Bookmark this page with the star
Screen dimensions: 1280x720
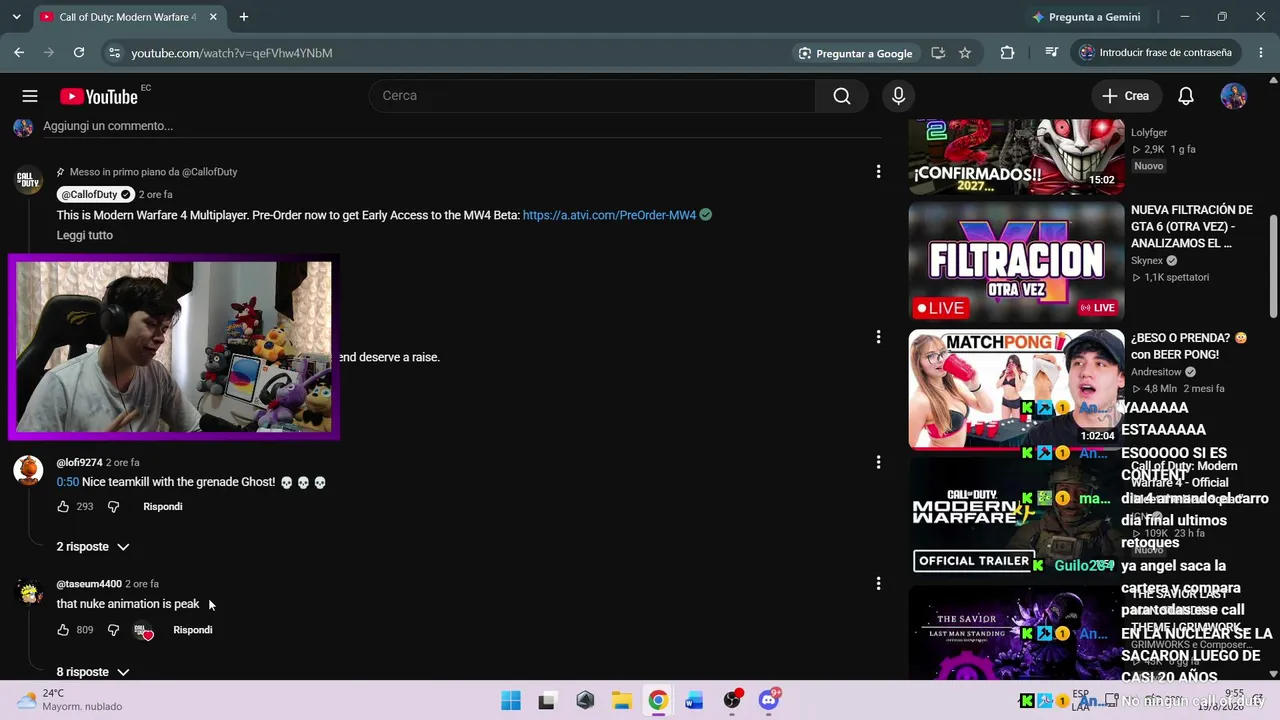(x=965, y=53)
